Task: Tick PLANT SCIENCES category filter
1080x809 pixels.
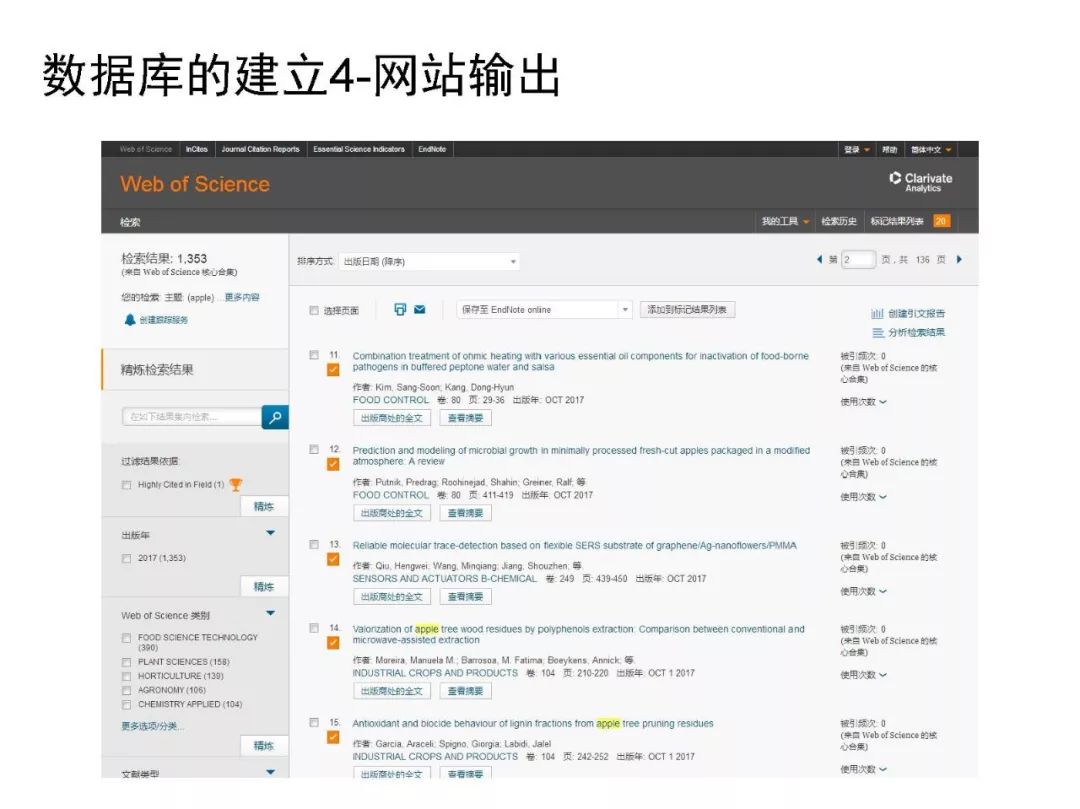Action: 126,662
